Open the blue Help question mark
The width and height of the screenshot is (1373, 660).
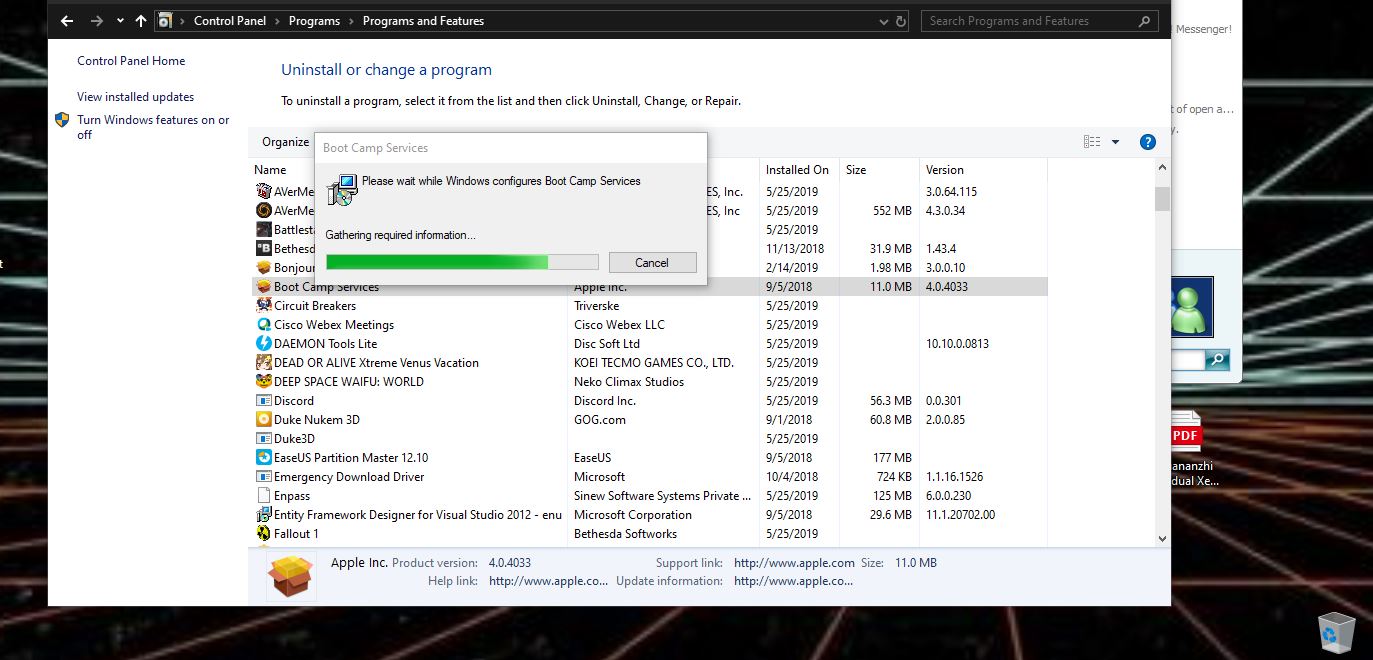coord(1148,142)
